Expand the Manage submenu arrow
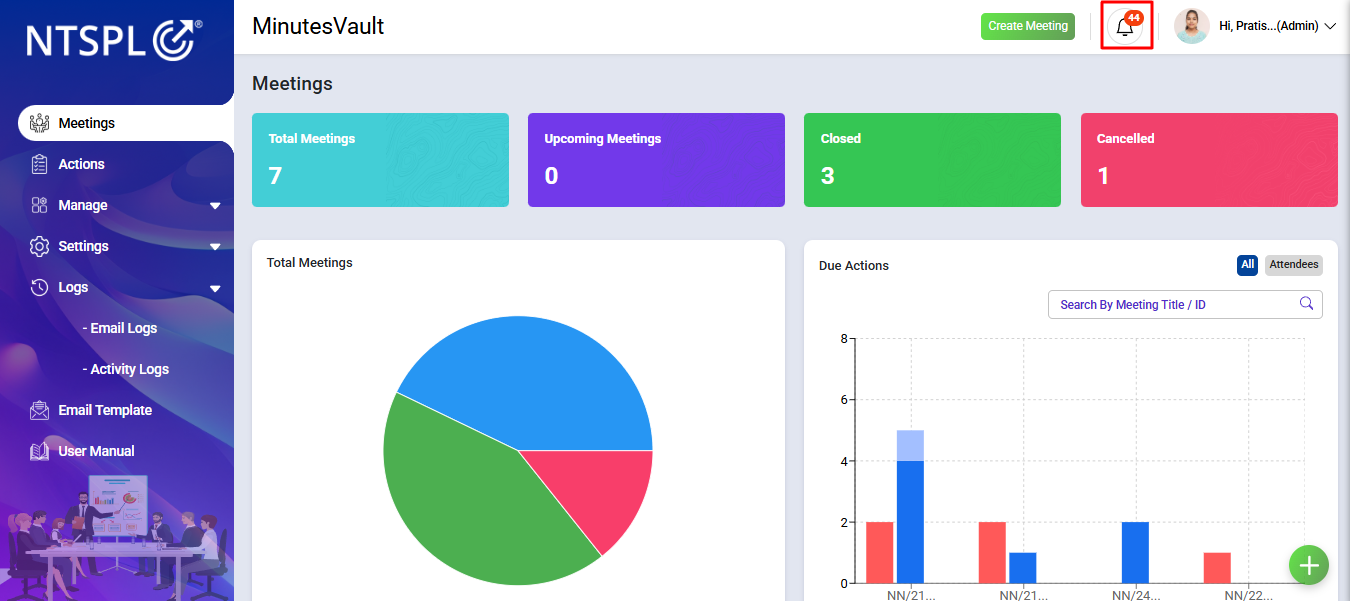The width and height of the screenshot is (1350, 601). [x=215, y=206]
